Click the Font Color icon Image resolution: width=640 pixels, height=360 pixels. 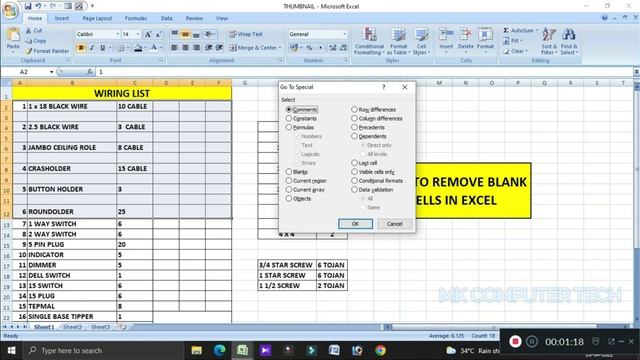[154, 48]
